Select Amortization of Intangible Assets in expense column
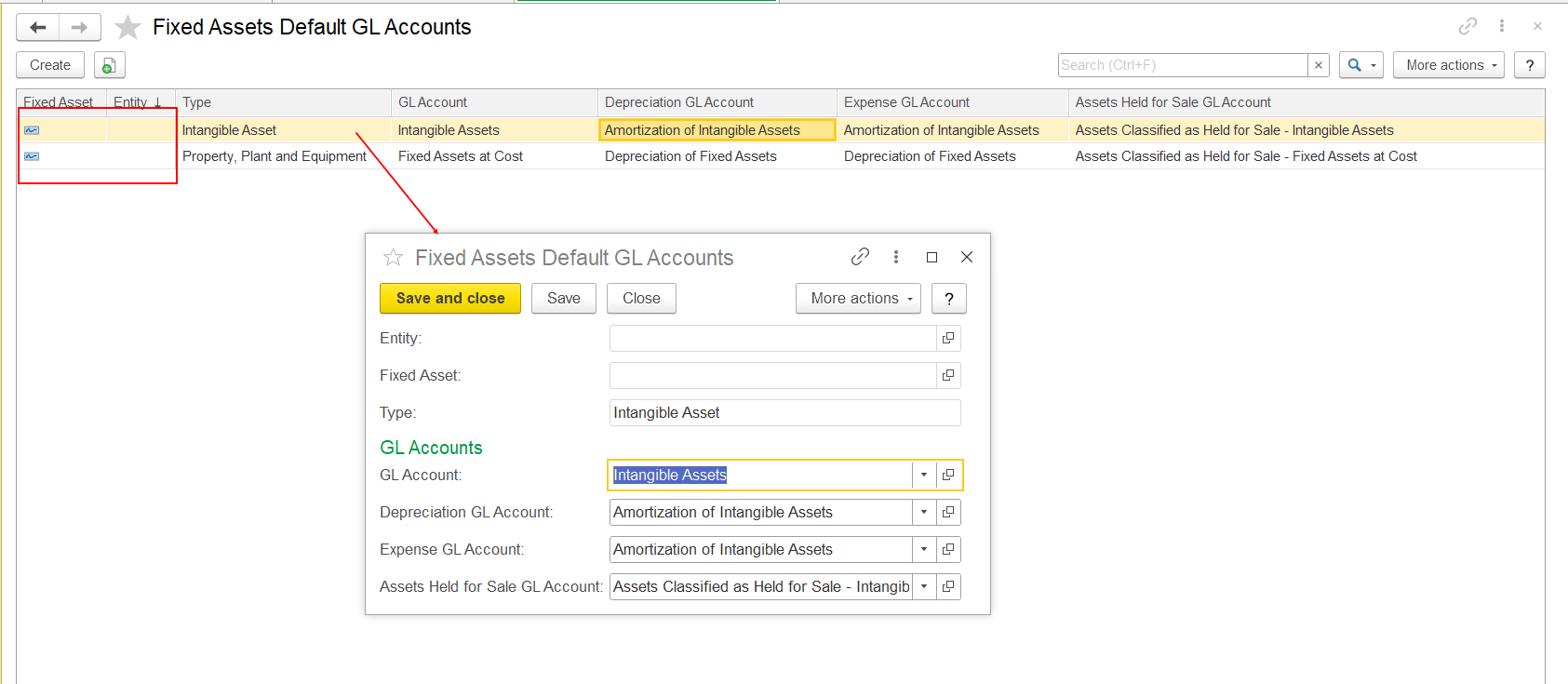 tap(952, 130)
